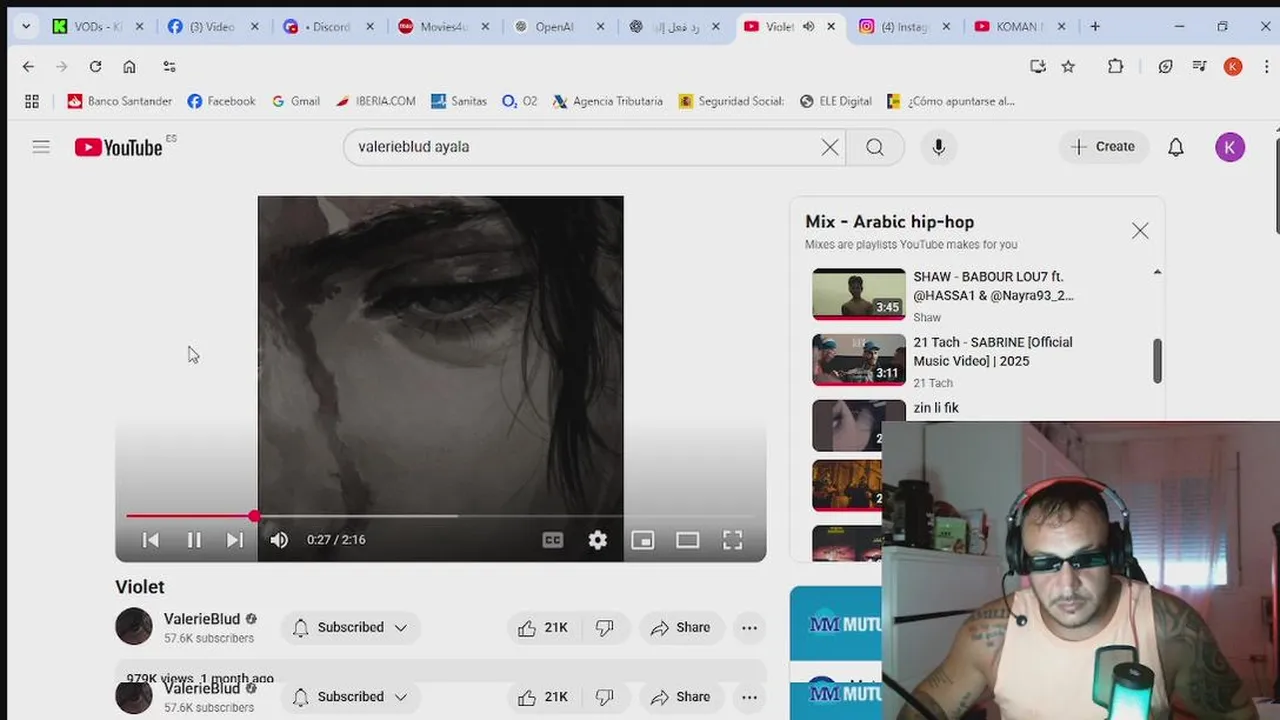
Task: Mute the video player volume
Action: click(279, 540)
